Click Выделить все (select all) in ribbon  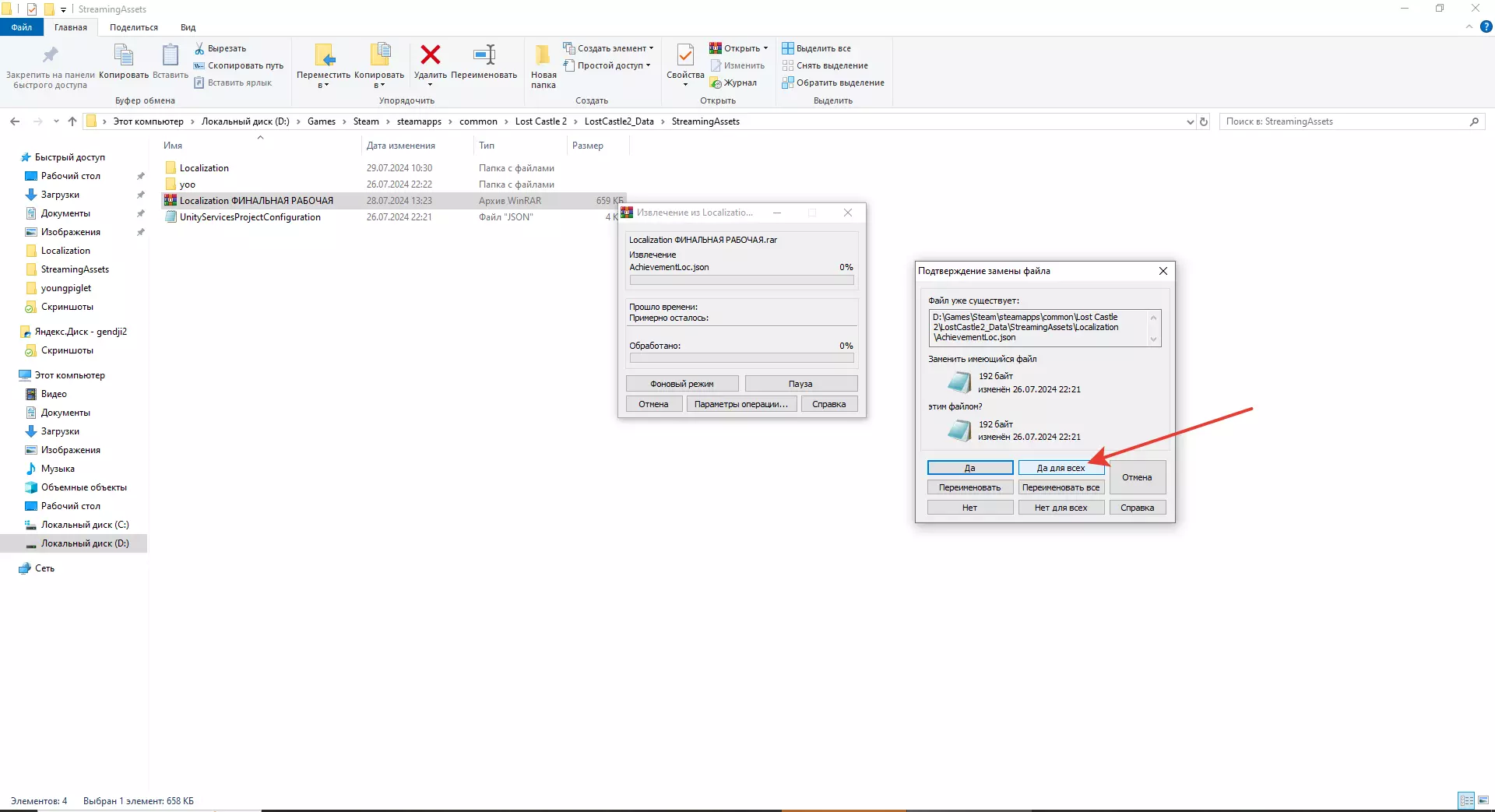pyautogui.click(x=817, y=48)
